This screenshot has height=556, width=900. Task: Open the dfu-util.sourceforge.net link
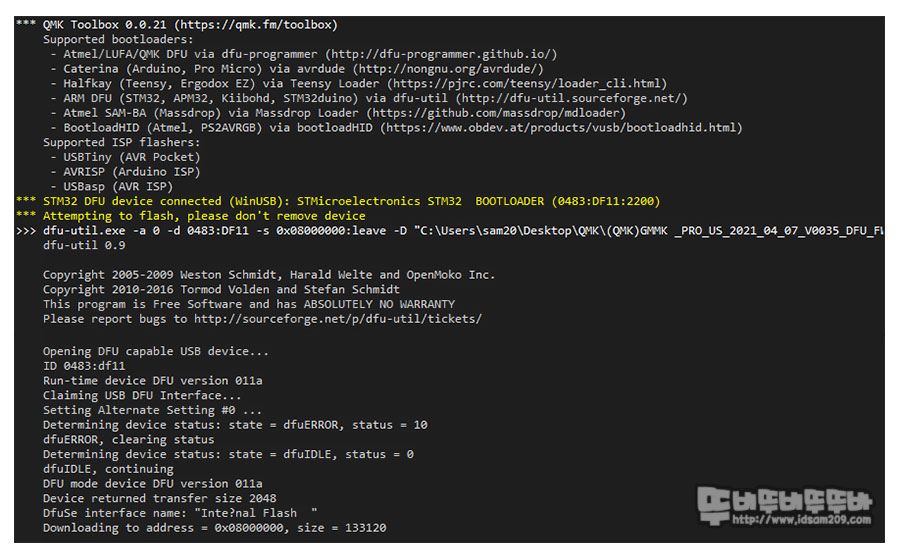[571, 98]
